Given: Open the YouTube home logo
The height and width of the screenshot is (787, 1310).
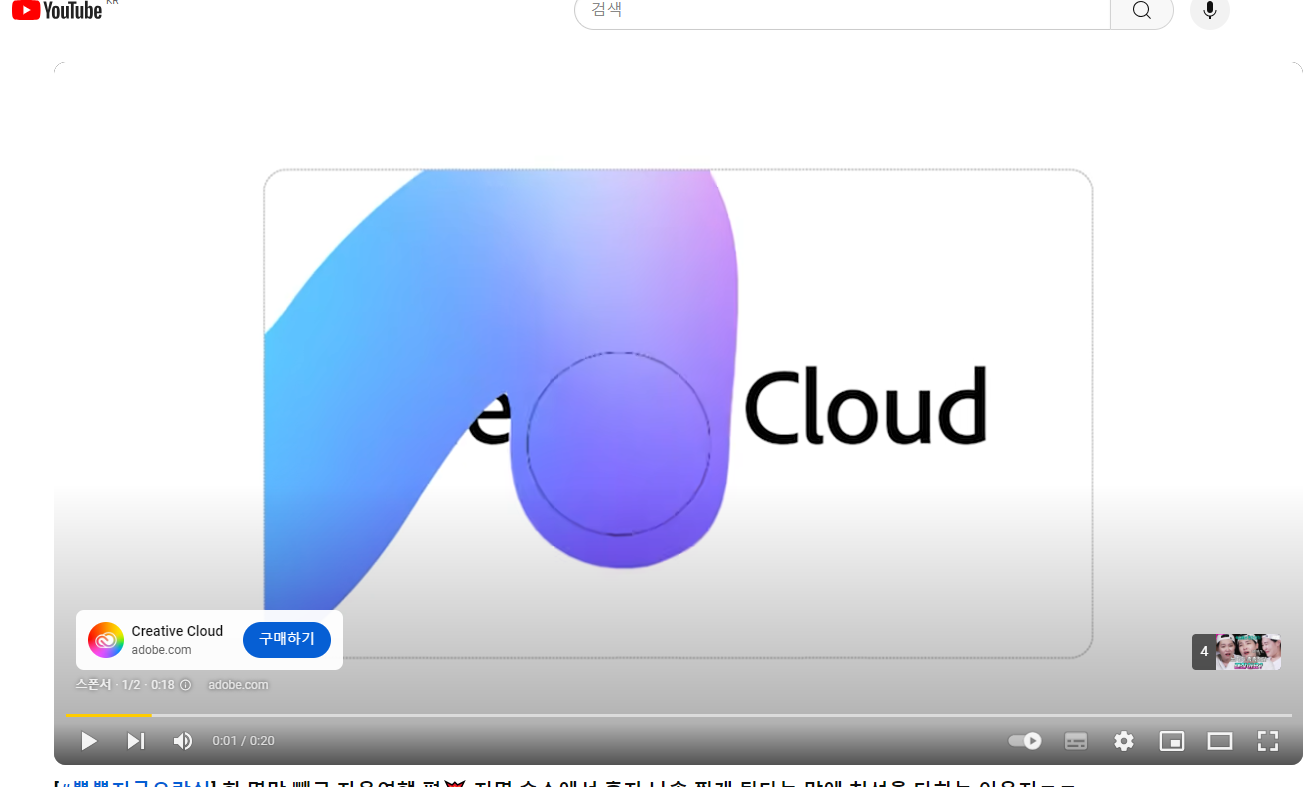Looking at the screenshot, I should (x=57, y=10).
